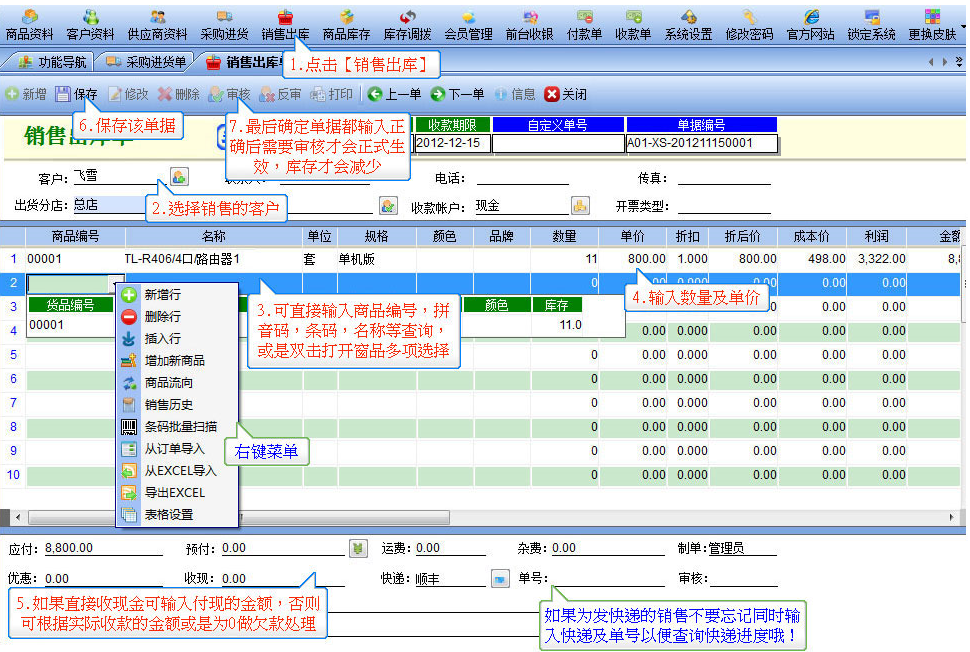Open 供应商资料 module
The height and width of the screenshot is (652, 970).
pyautogui.click(x=157, y=25)
